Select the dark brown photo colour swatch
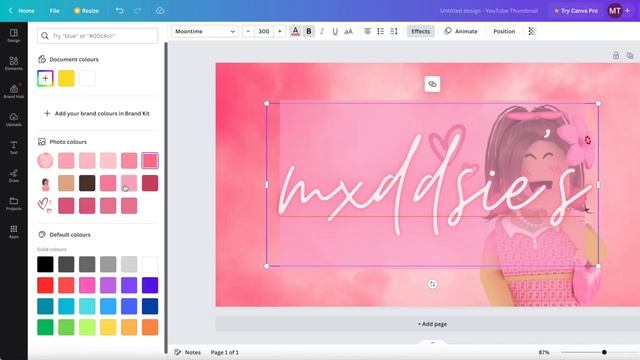Image resolution: width=640 pixels, height=360 pixels. [87, 183]
